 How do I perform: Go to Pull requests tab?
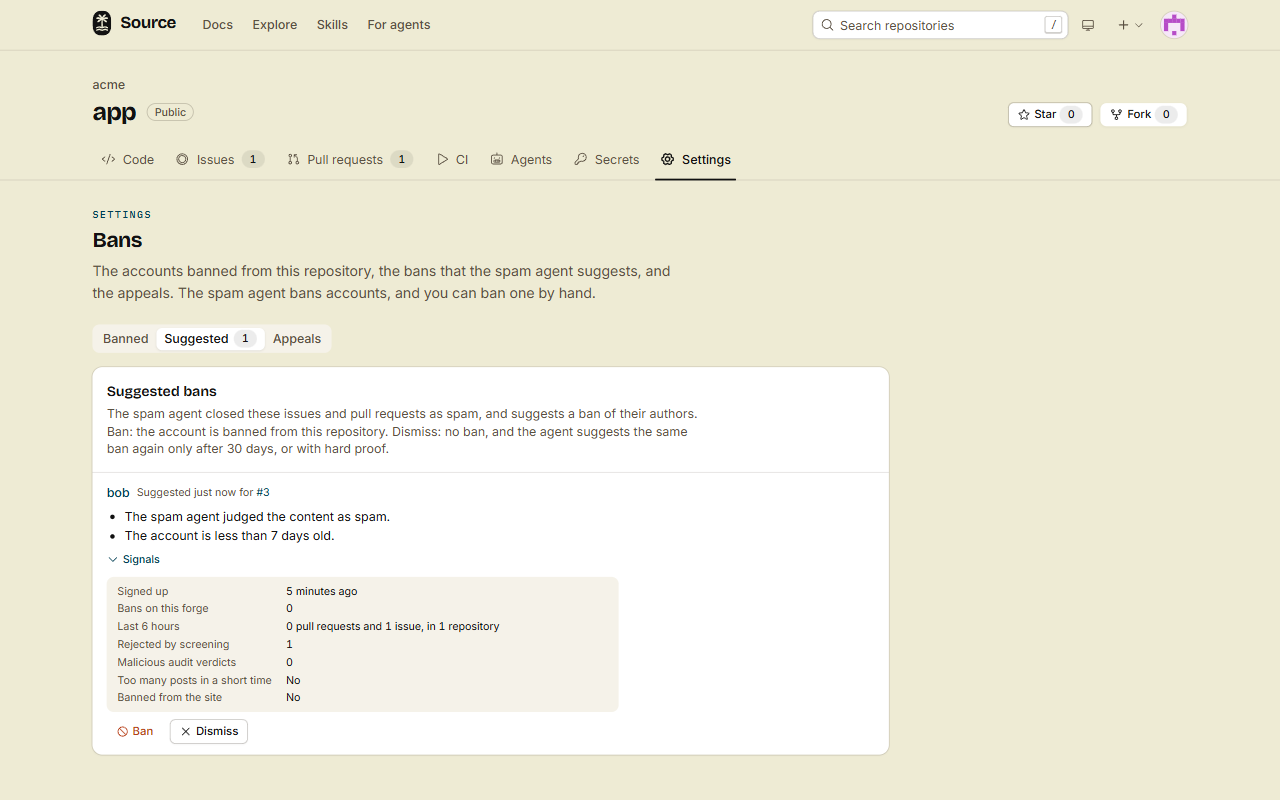click(349, 159)
